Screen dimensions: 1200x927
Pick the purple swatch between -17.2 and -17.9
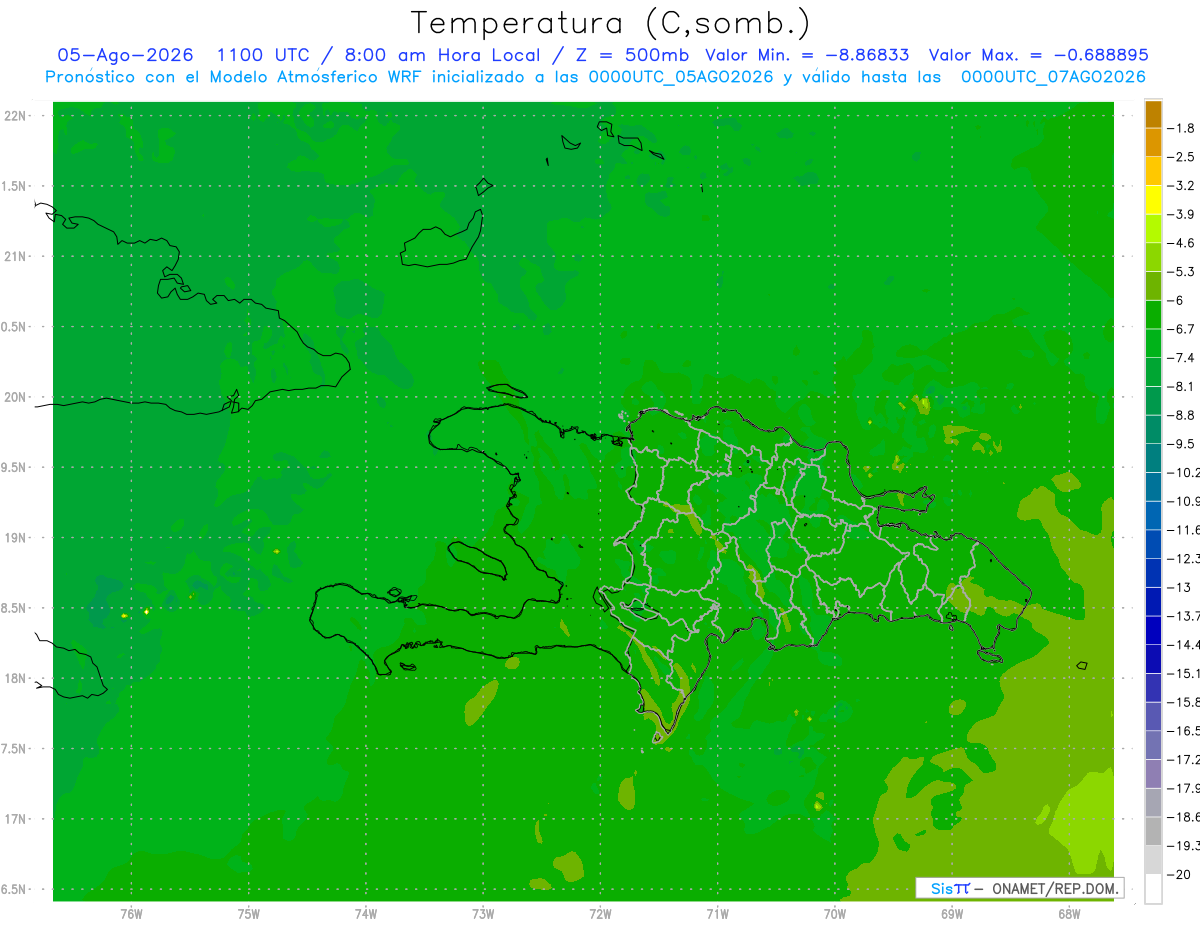[1153, 774]
